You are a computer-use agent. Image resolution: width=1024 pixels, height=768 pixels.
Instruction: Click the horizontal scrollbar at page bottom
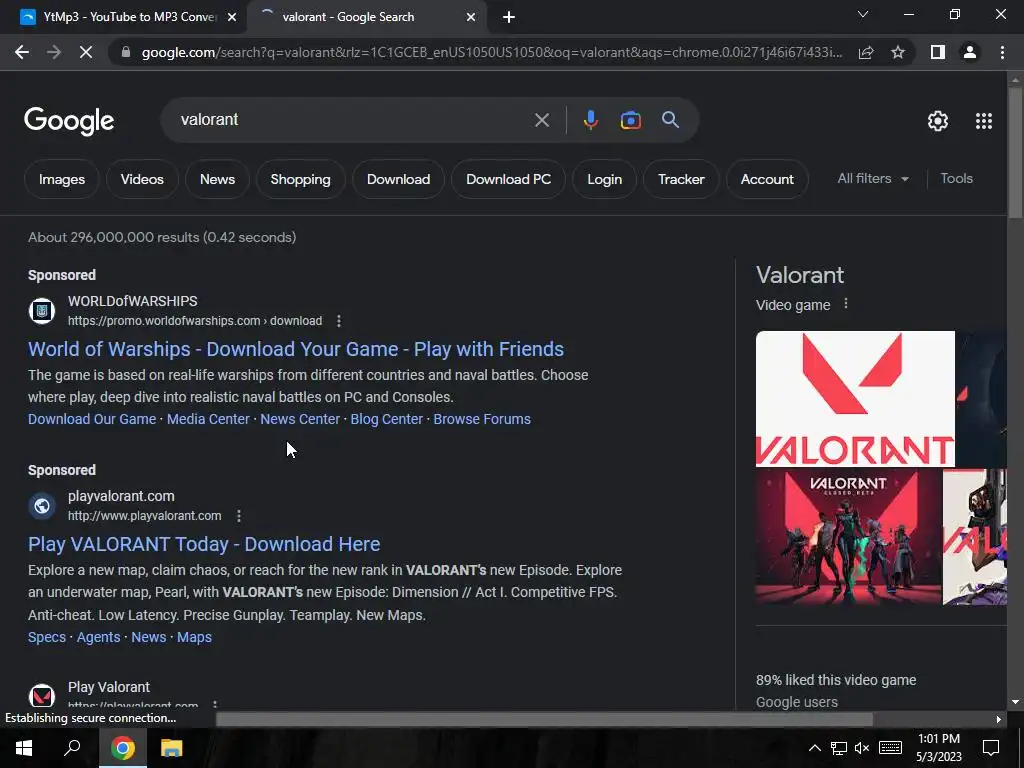click(543, 719)
